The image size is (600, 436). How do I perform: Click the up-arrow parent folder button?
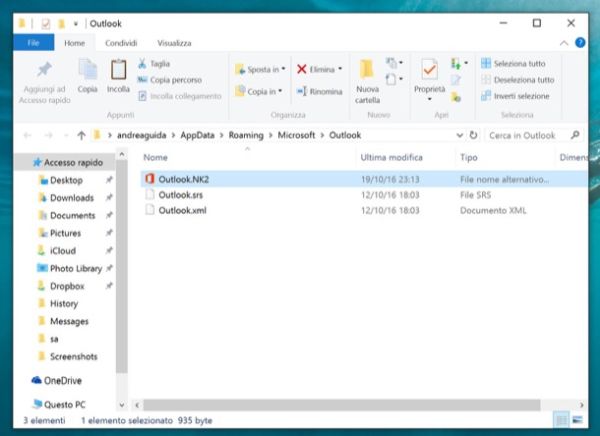pyautogui.click(x=81, y=134)
